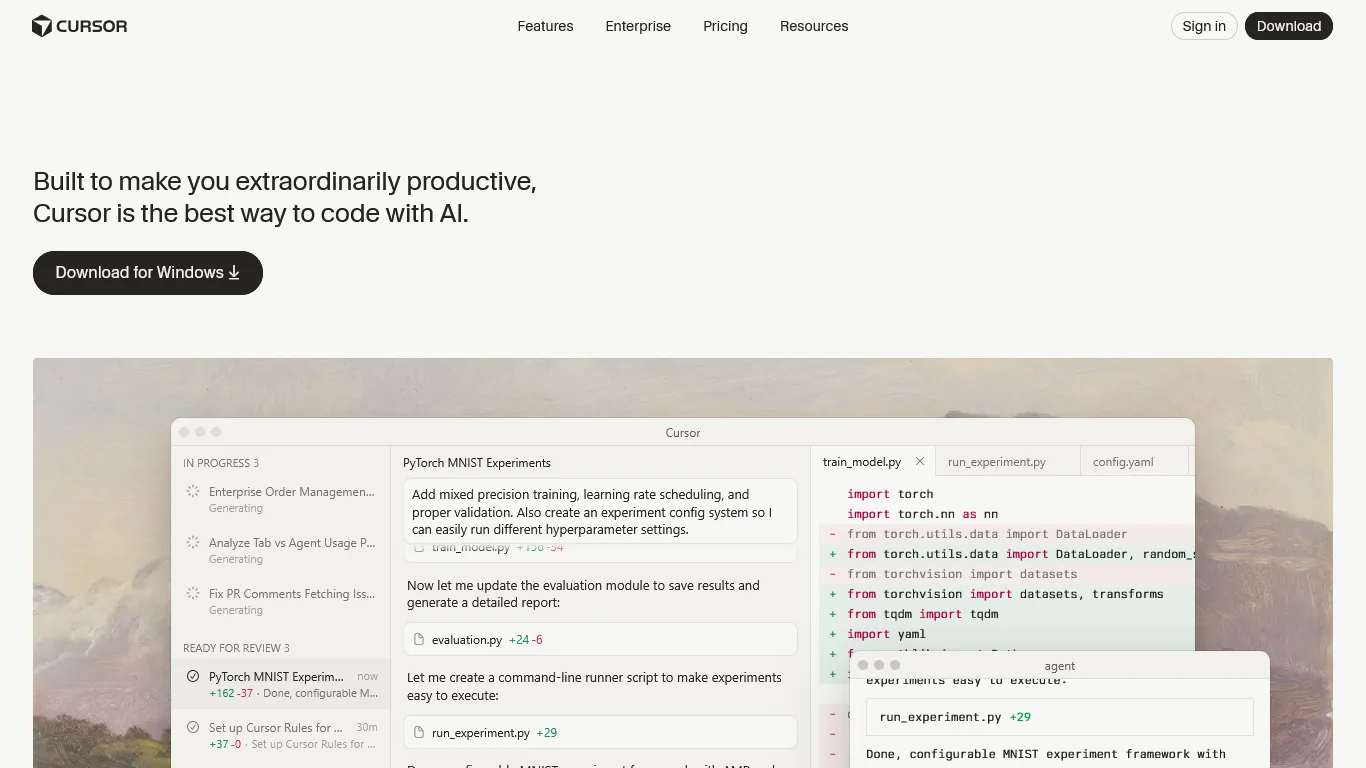
Task: Click the Cursor logo in header
Action: [80, 26]
